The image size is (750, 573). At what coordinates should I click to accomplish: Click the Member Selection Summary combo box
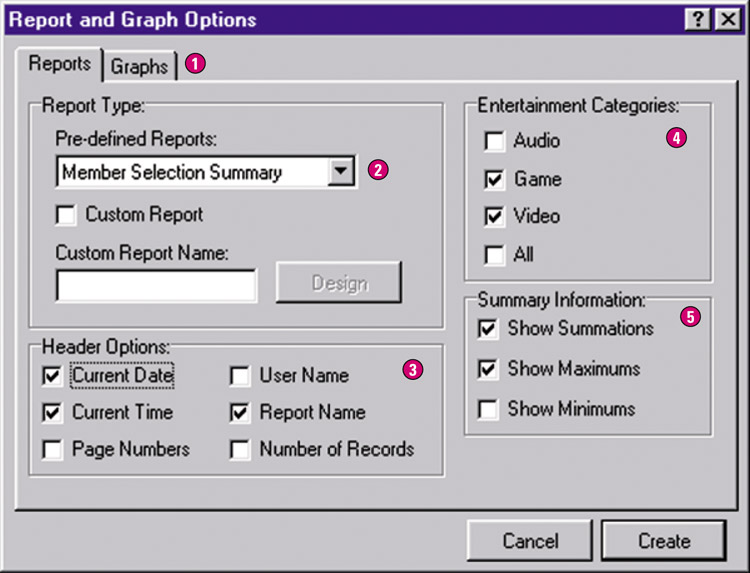[192, 172]
